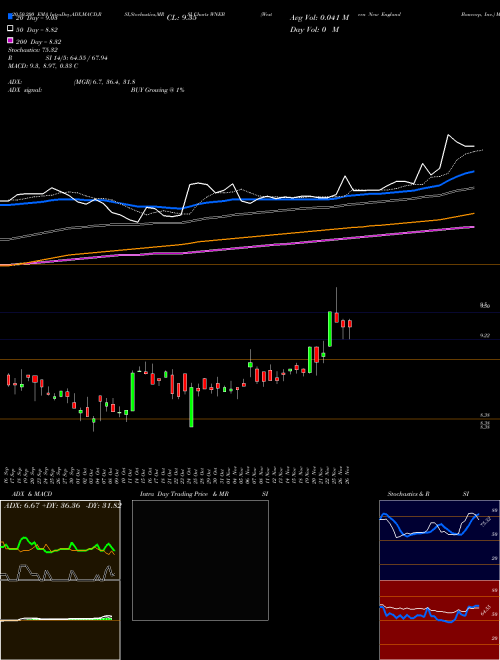The height and width of the screenshot is (660, 500).
Task: Click the 'CL: 9.35' closing price
Action: [181, 18]
